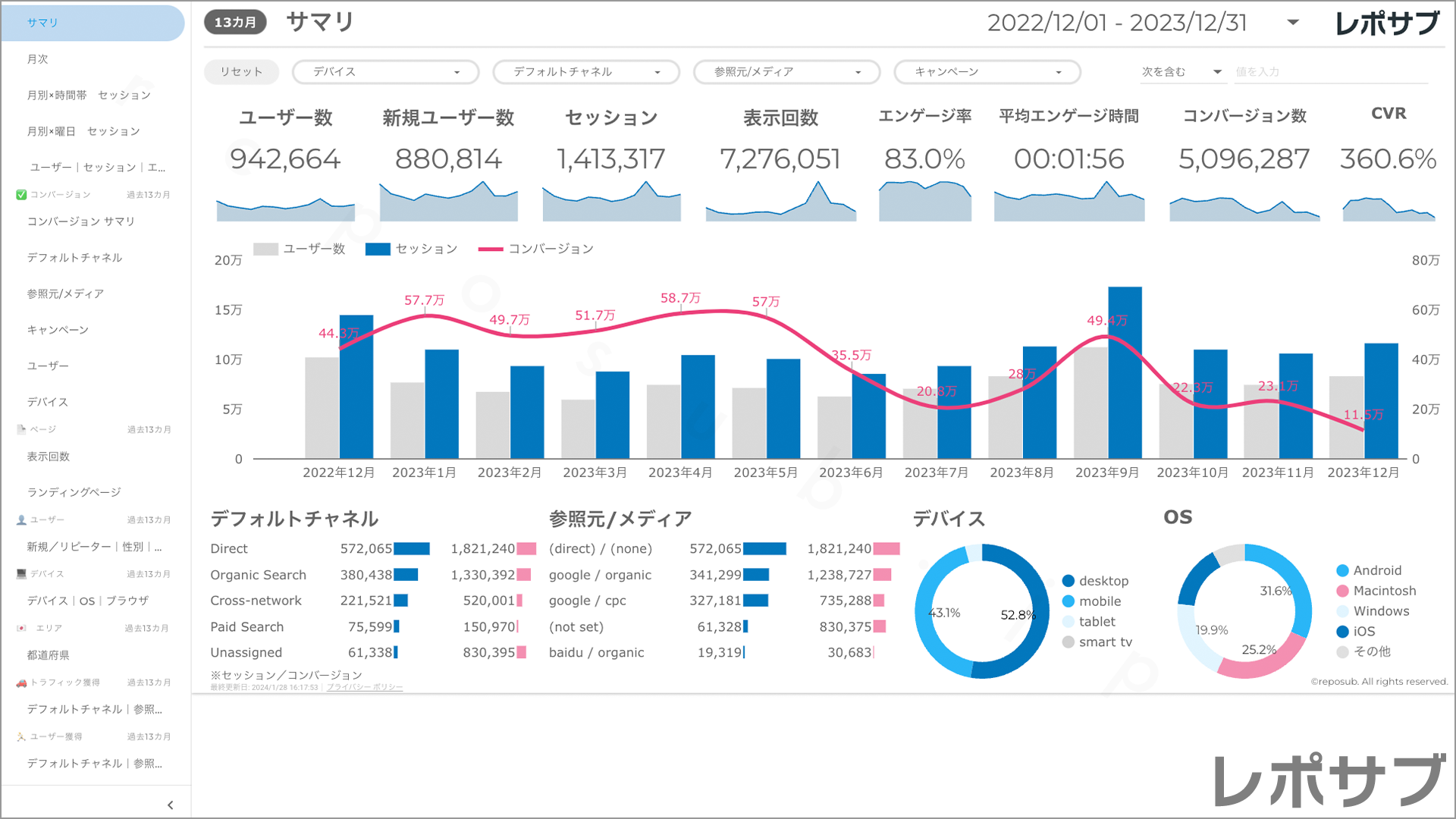Image resolution: width=1456 pixels, height=819 pixels.
Task: Click the laptop icon beside デバイス section
Action: tap(21, 574)
